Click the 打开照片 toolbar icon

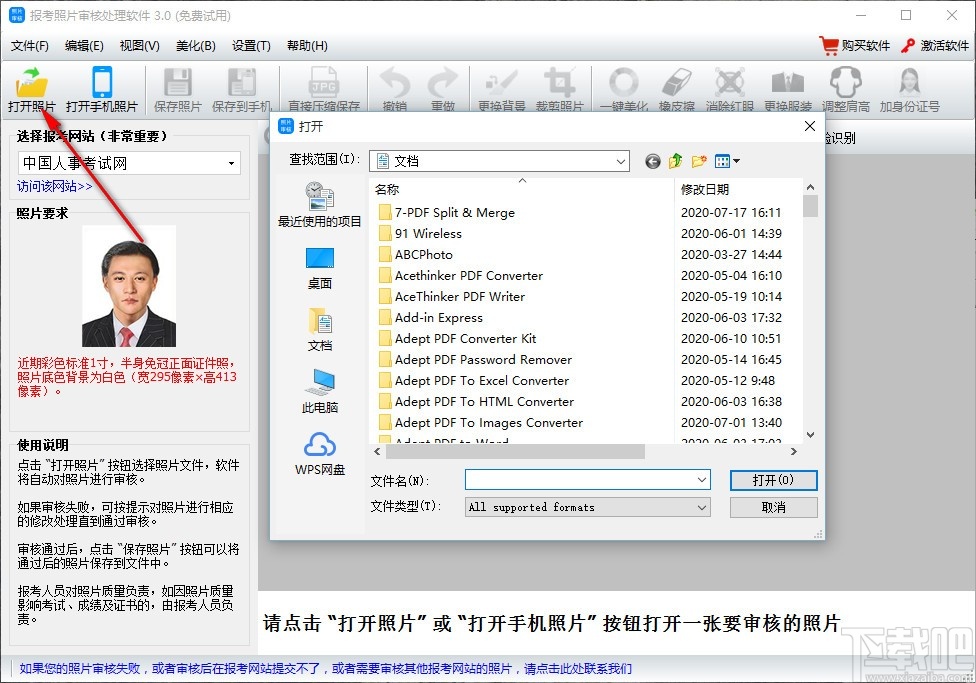click(32, 83)
